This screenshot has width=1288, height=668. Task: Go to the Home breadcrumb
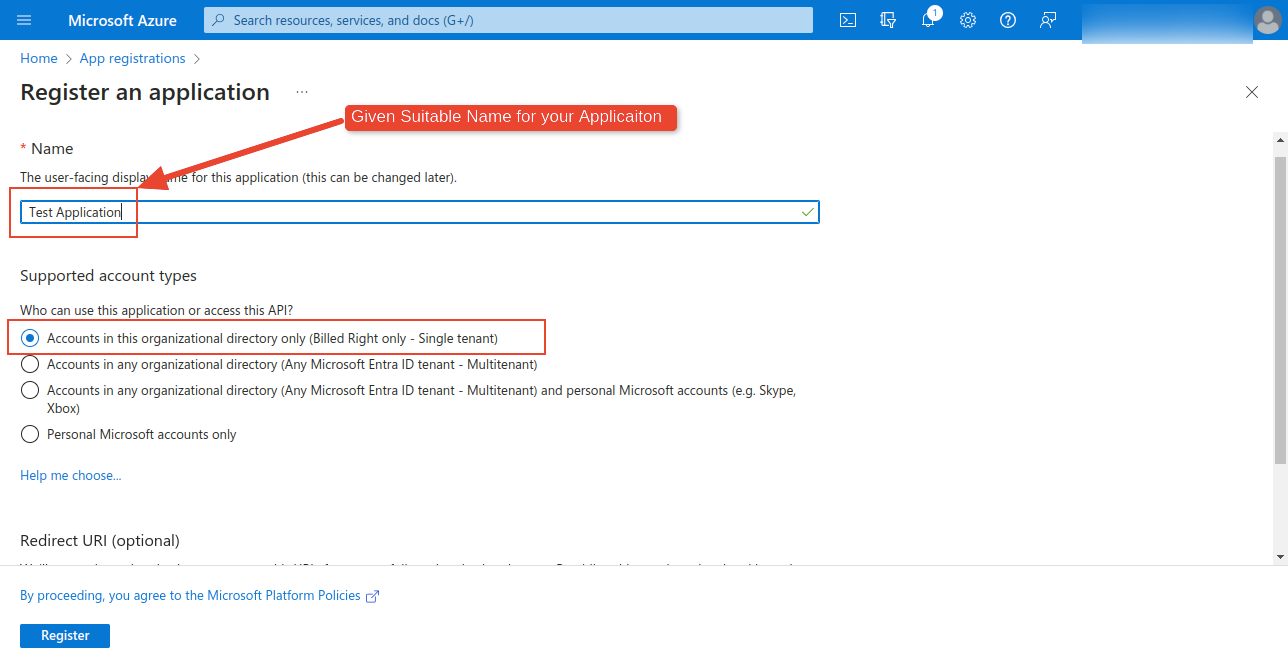[39, 59]
